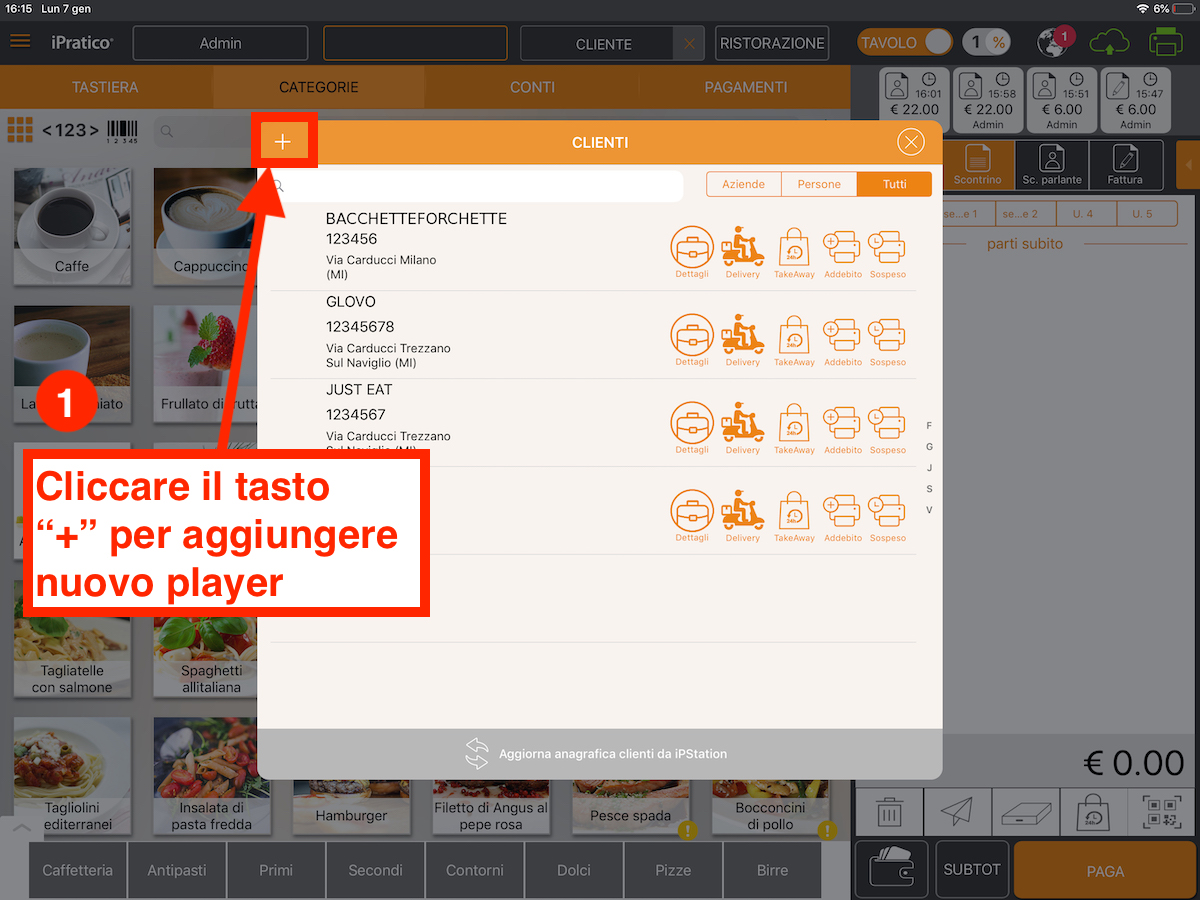The height and width of the screenshot is (900, 1200).
Task: Open the wallet icon
Action: (892, 869)
